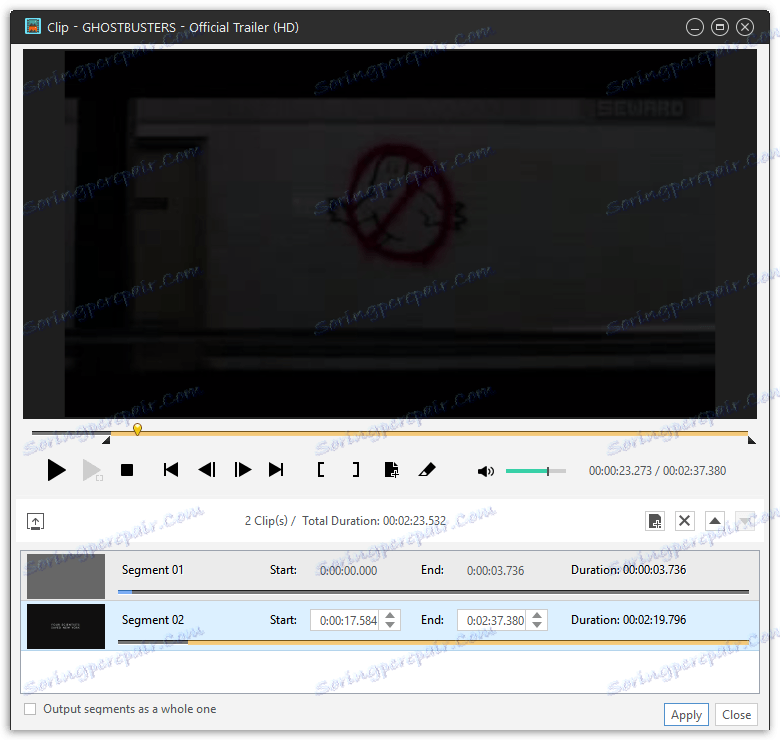
Task: Edit Segment 02 Start time field
Action: pyautogui.click(x=347, y=621)
